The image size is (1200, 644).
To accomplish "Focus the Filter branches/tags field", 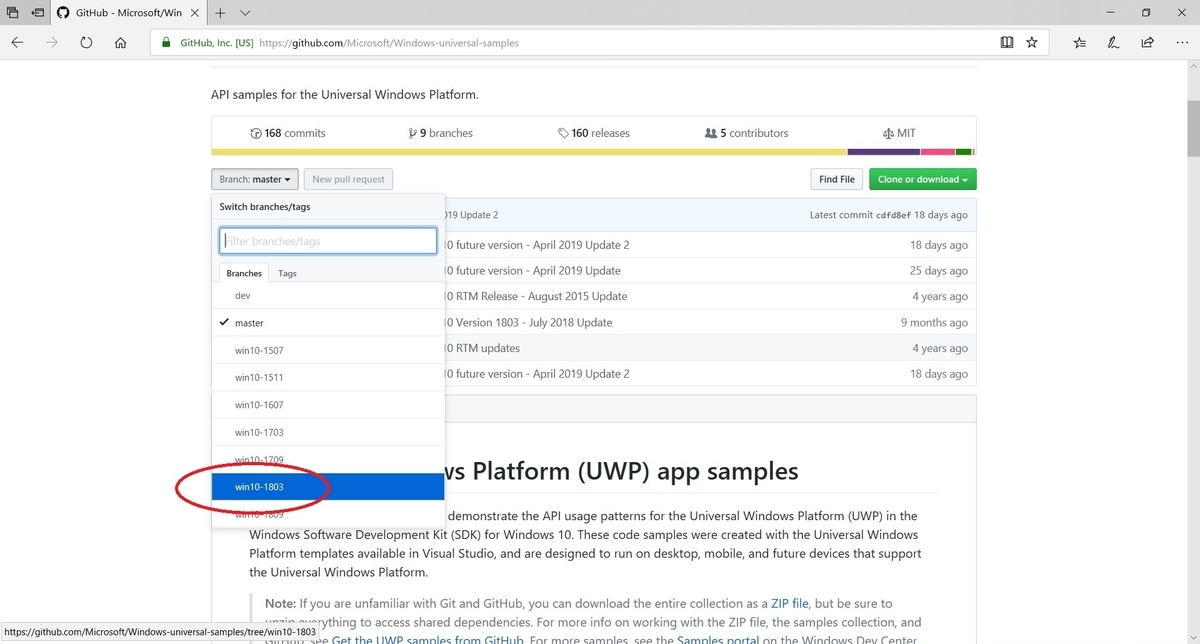I will pos(328,241).
